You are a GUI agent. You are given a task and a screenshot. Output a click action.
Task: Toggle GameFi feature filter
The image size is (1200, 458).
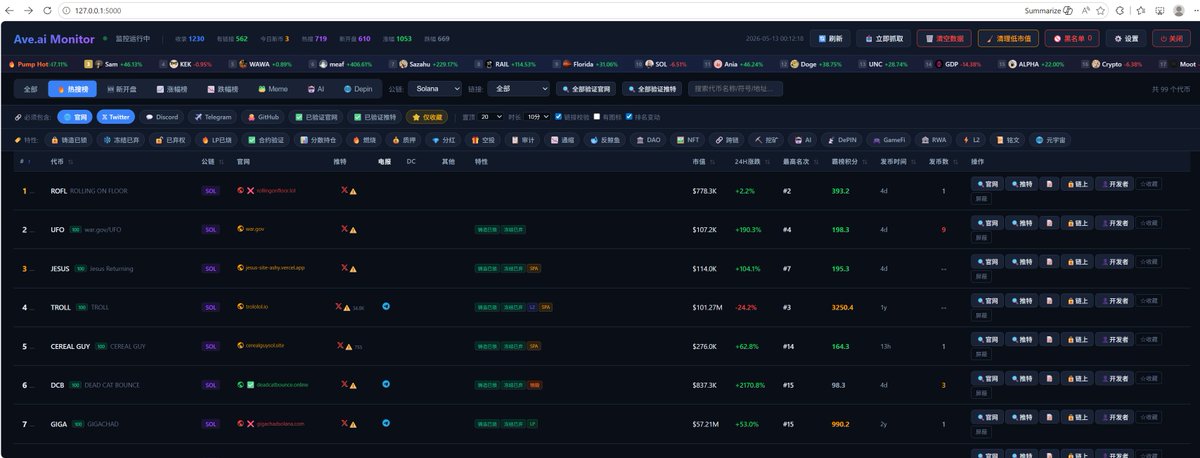[x=887, y=140]
